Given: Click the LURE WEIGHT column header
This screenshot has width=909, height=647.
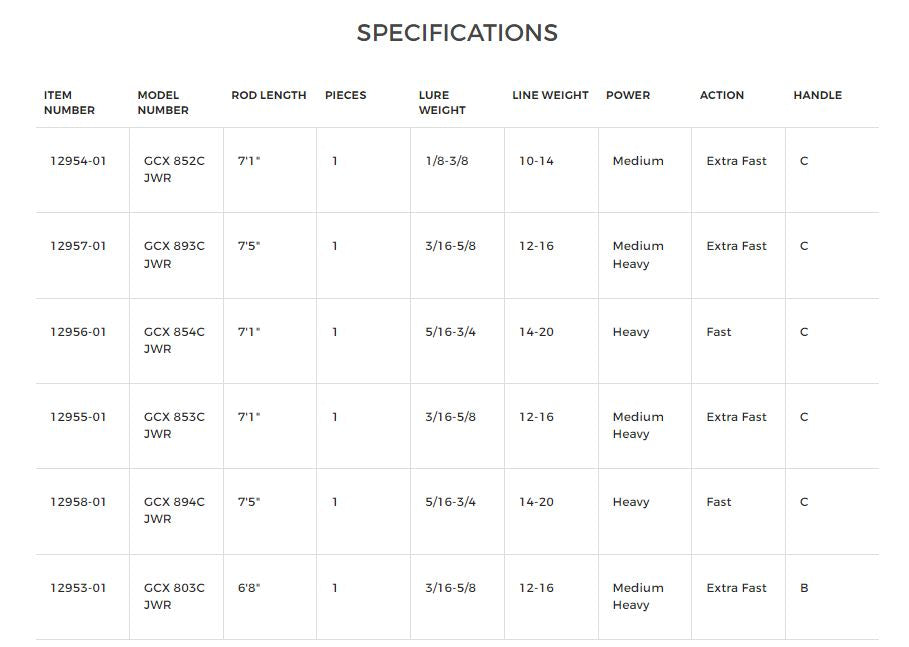Looking at the screenshot, I should (442, 103).
